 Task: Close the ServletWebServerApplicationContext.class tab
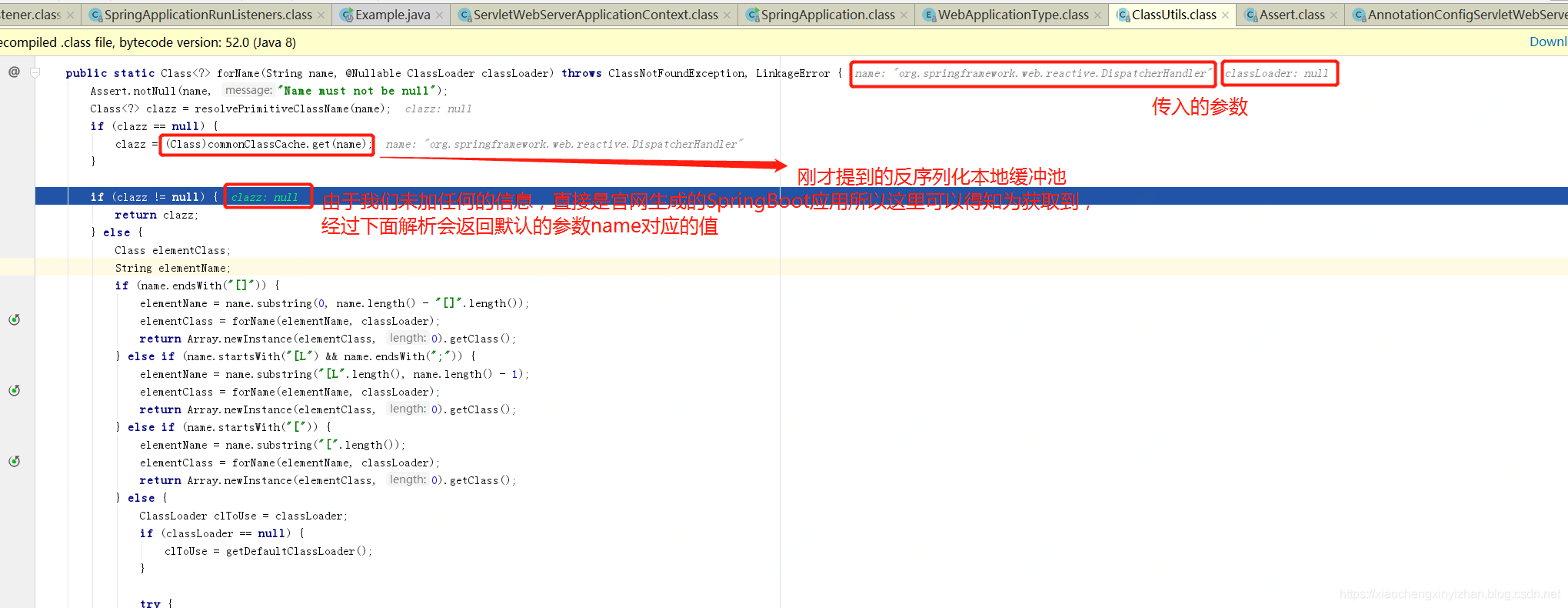tap(727, 15)
